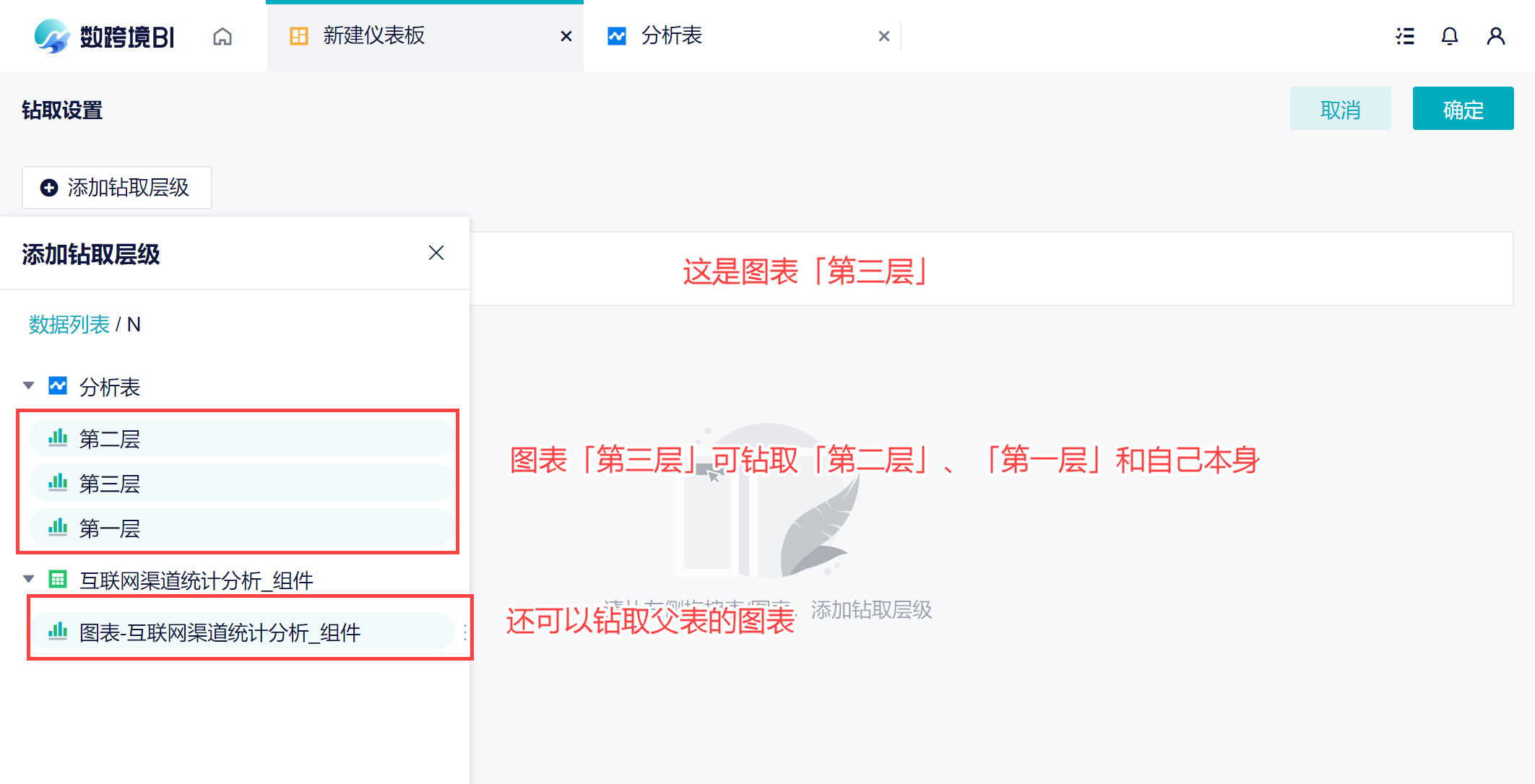This screenshot has width=1535, height=784.
Task: Click the 分析表 dataset icon in tree
Action: pos(58,386)
